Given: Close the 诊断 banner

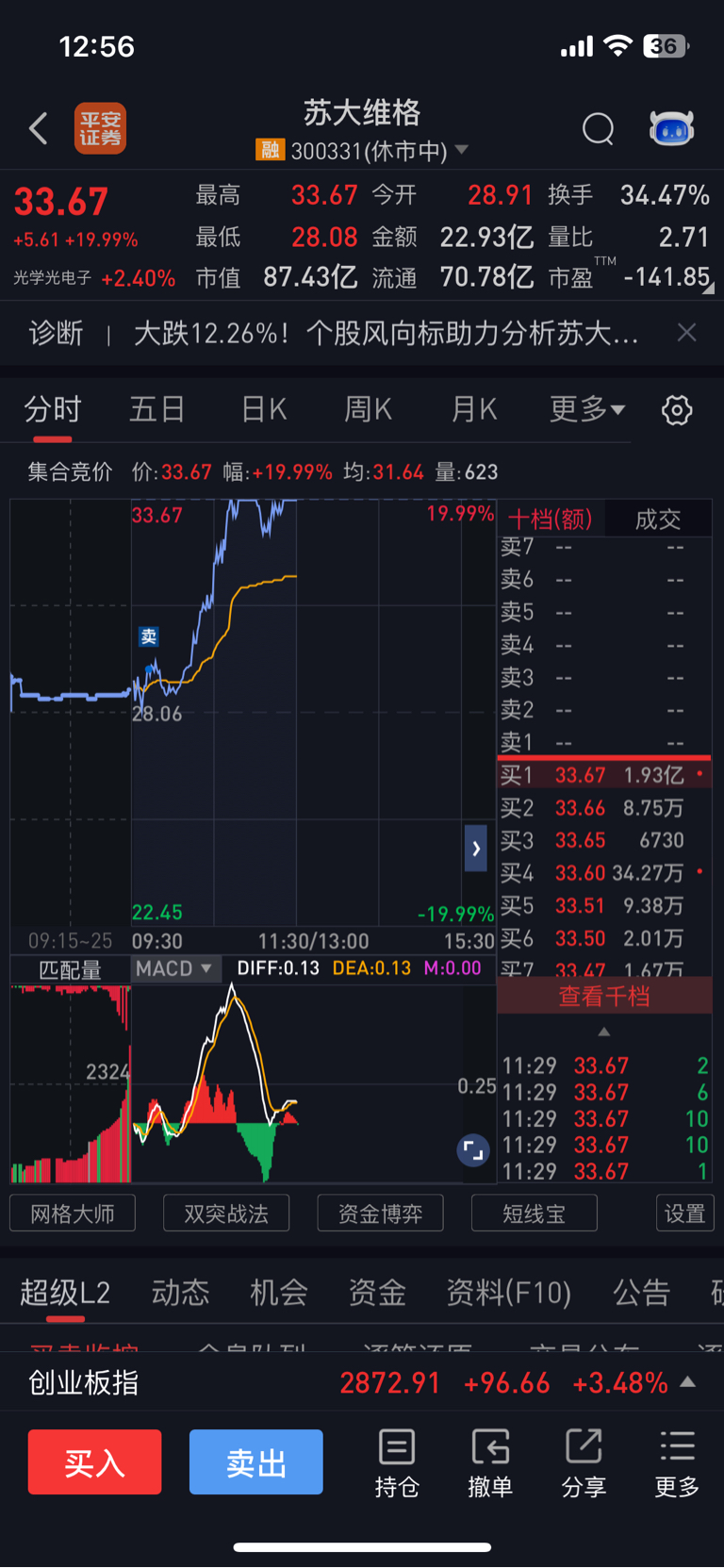Looking at the screenshot, I should click(687, 333).
